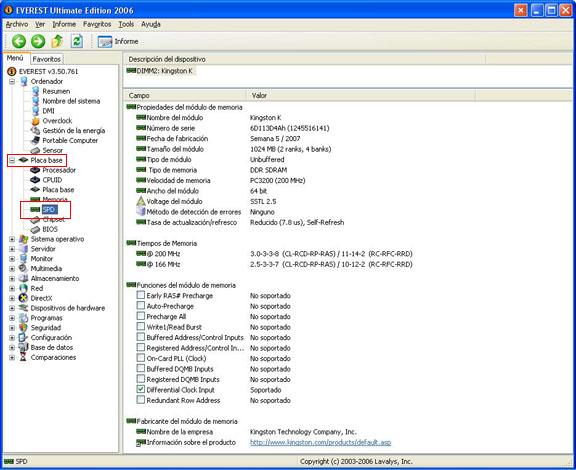Viewport: 576px width, 470px height.
Task: Select Portable Computer entry
Action: point(70,140)
